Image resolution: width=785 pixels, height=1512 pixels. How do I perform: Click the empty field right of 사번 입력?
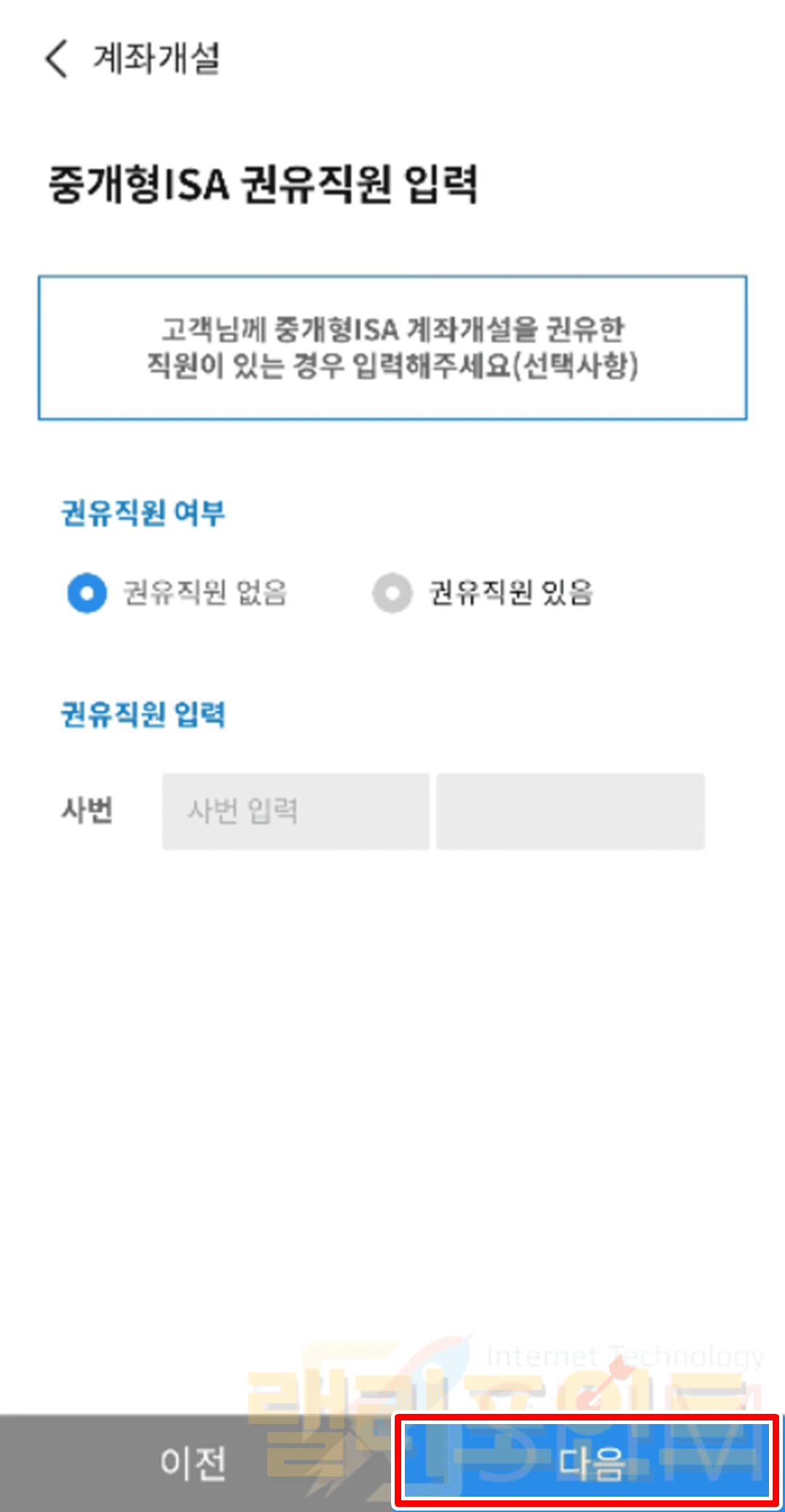point(571,811)
